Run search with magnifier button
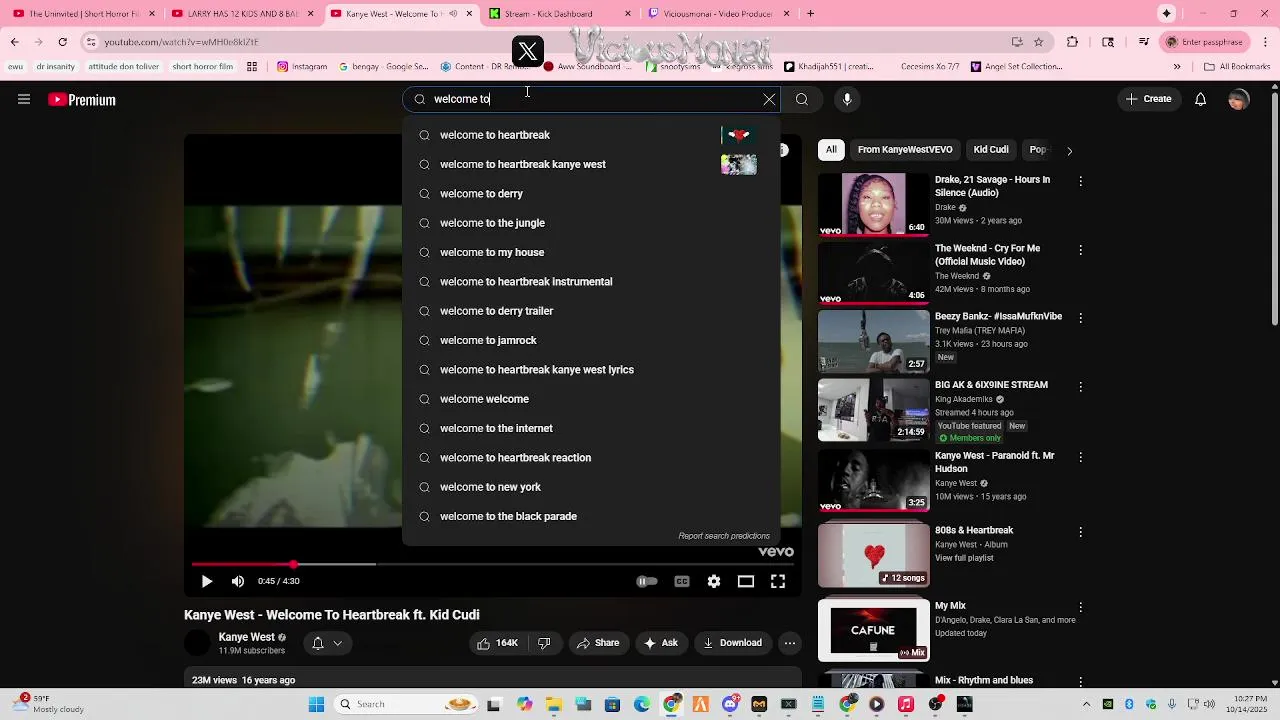 point(802,99)
